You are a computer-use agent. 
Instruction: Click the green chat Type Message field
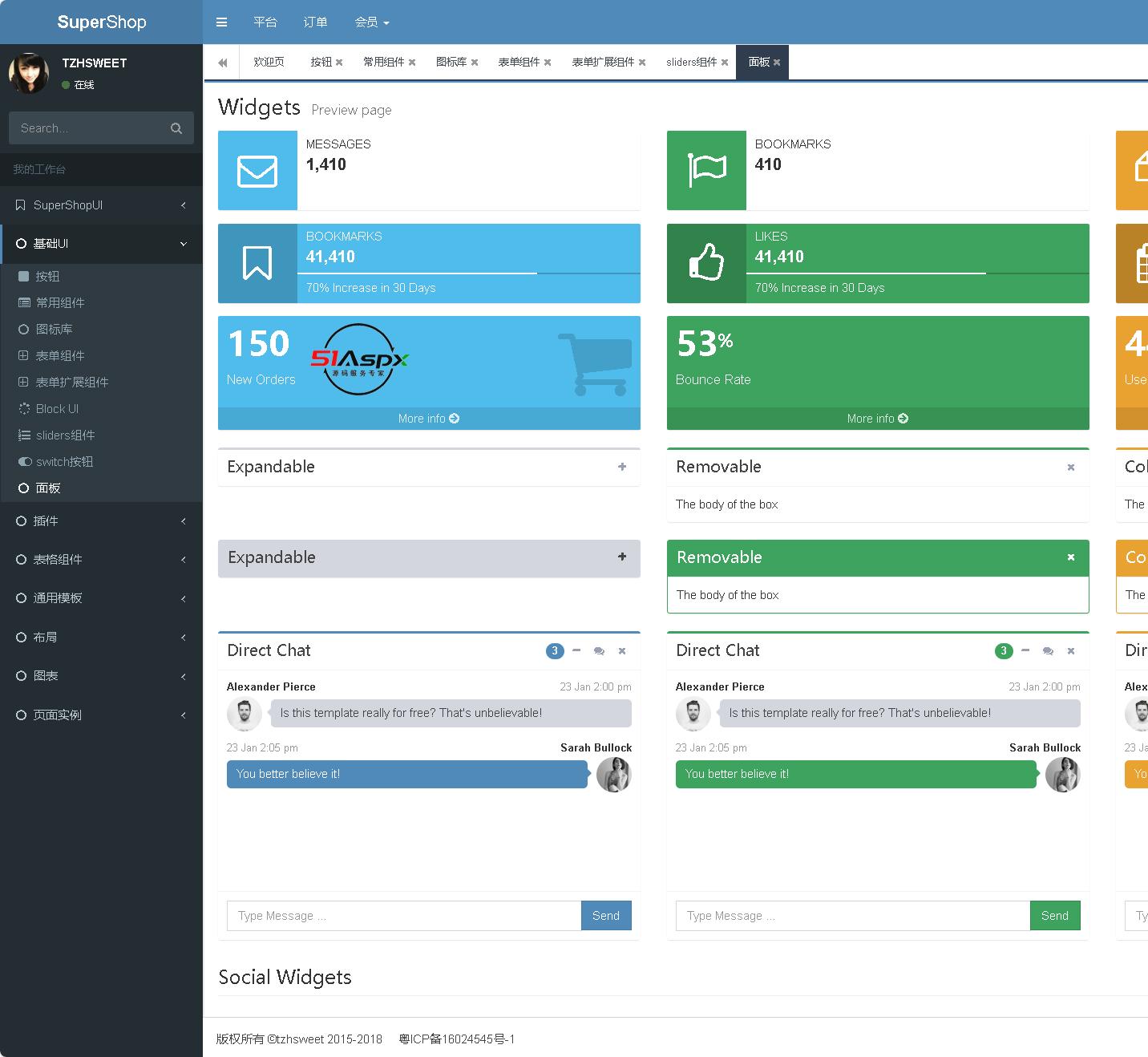(x=852, y=916)
